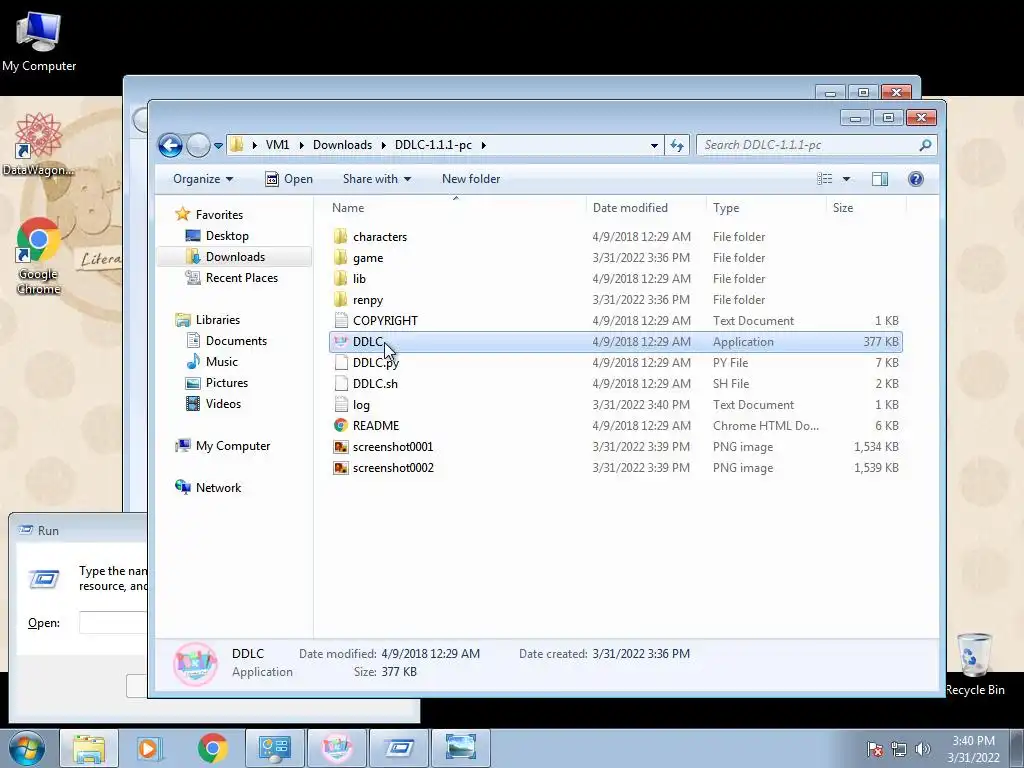Image resolution: width=1024 pixels, height=768 pixels.
Task: Expand arrow between VM1 and Downloads
Action: [302, 145]
